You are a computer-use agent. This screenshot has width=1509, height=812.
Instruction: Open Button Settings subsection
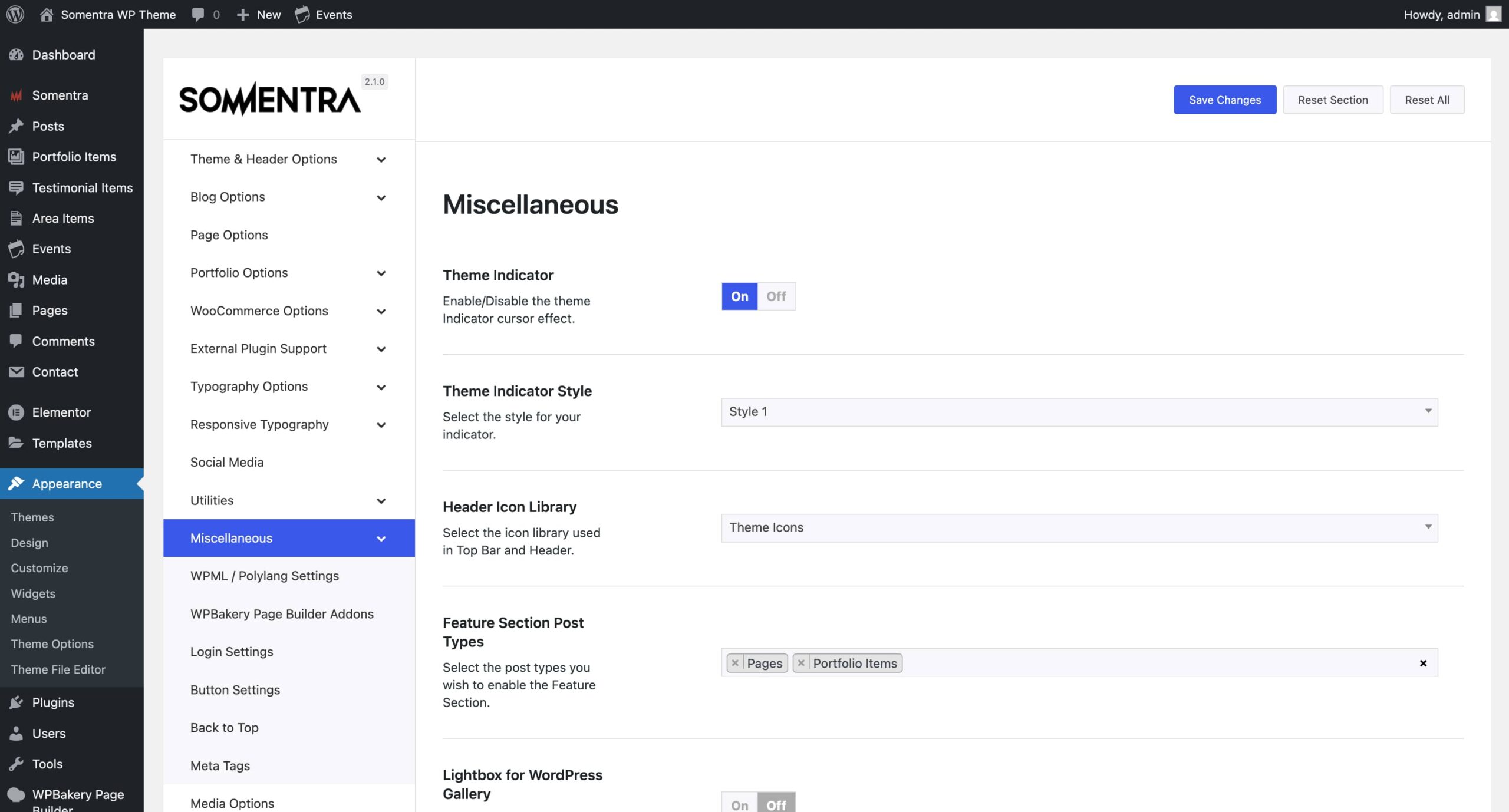[289, 689]
